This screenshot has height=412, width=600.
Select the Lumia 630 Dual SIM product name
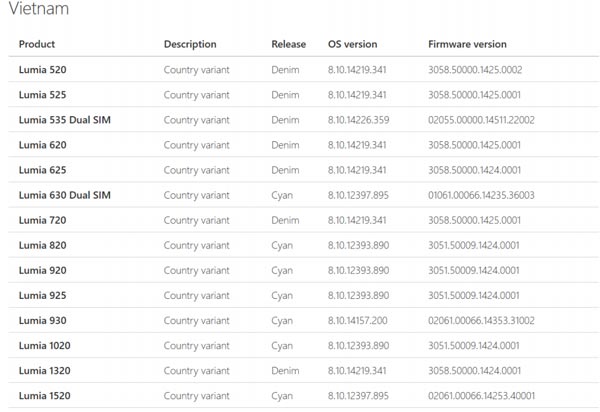click(x=65, y=195)
